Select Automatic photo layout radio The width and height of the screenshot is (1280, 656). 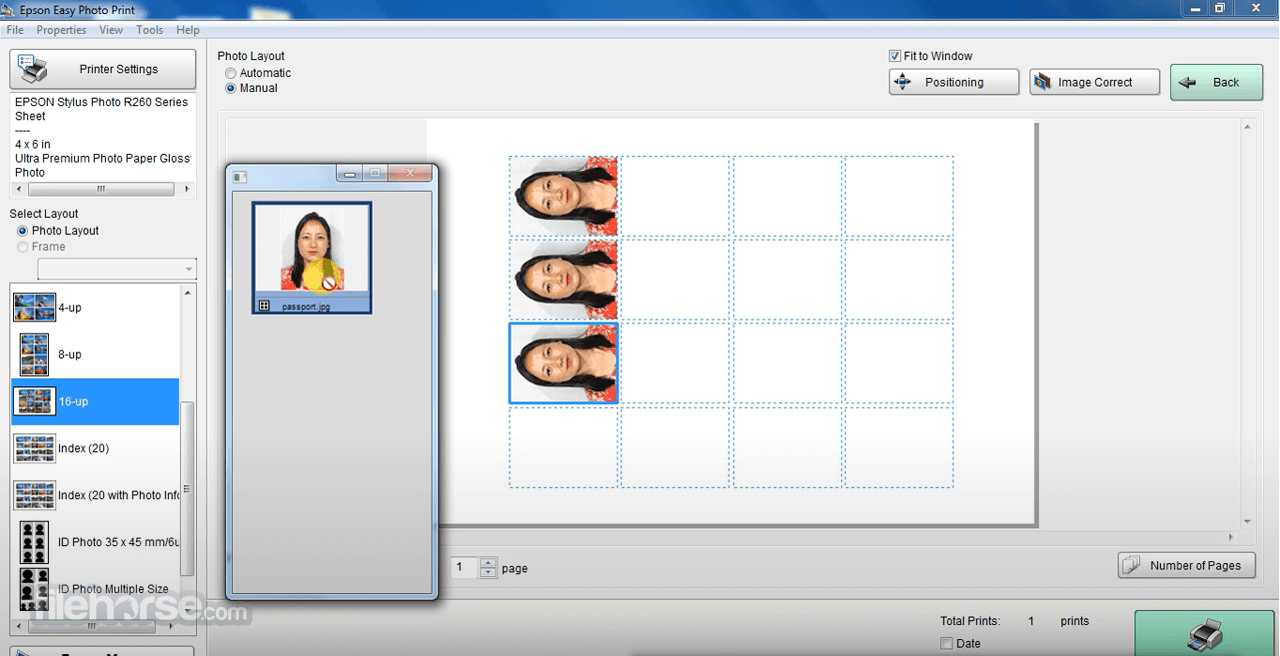pyautogui.click(x=231, y=73)
